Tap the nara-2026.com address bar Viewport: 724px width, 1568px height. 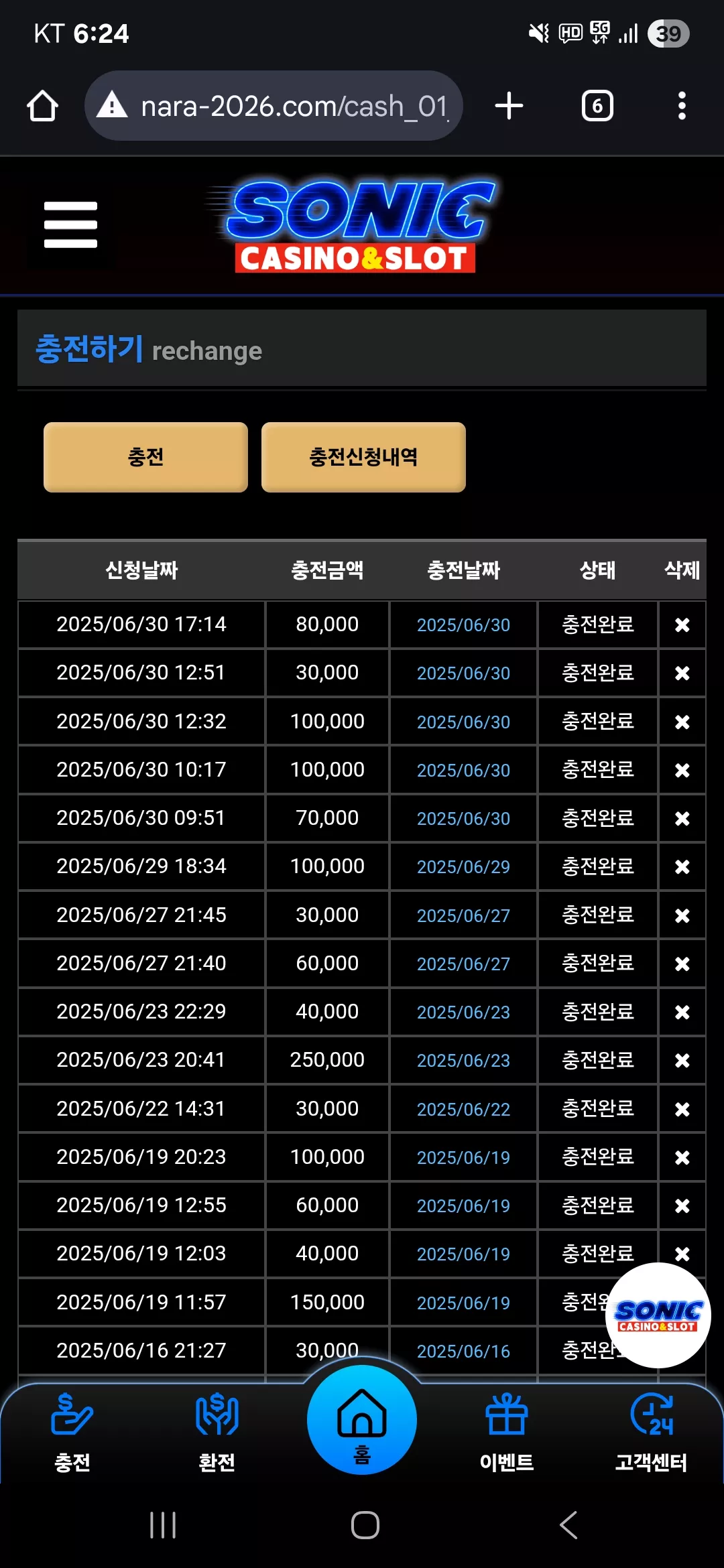(x=274, y=106)
